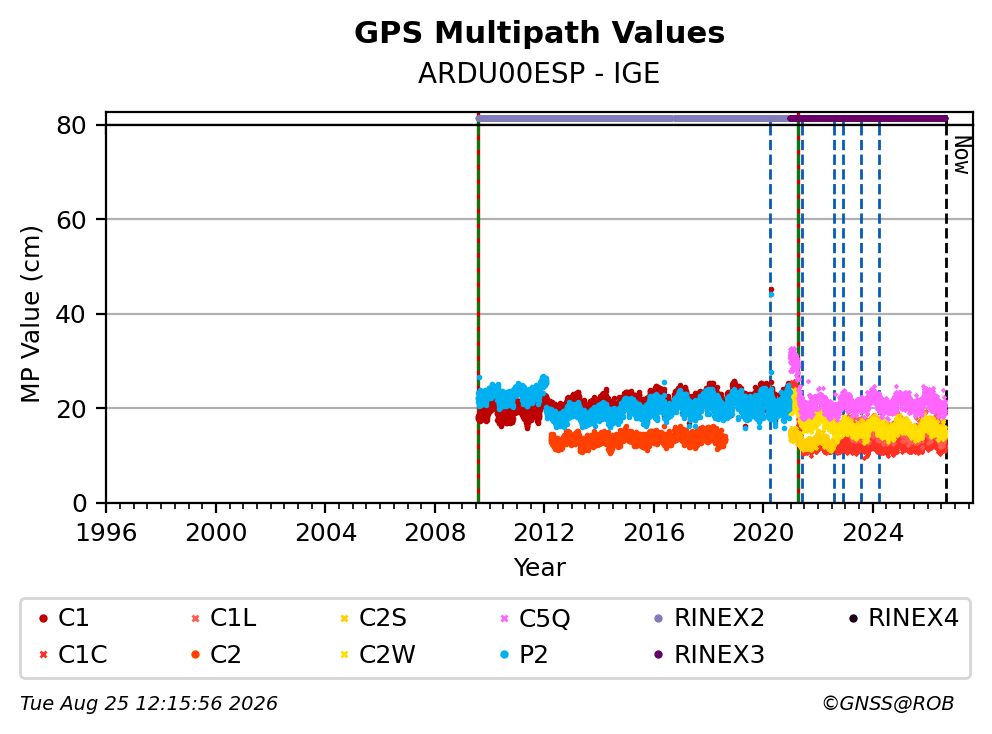This screenshot has height=734, width=992.
Task: Click the C1 dark red legend marker
Action: (44, 618)
